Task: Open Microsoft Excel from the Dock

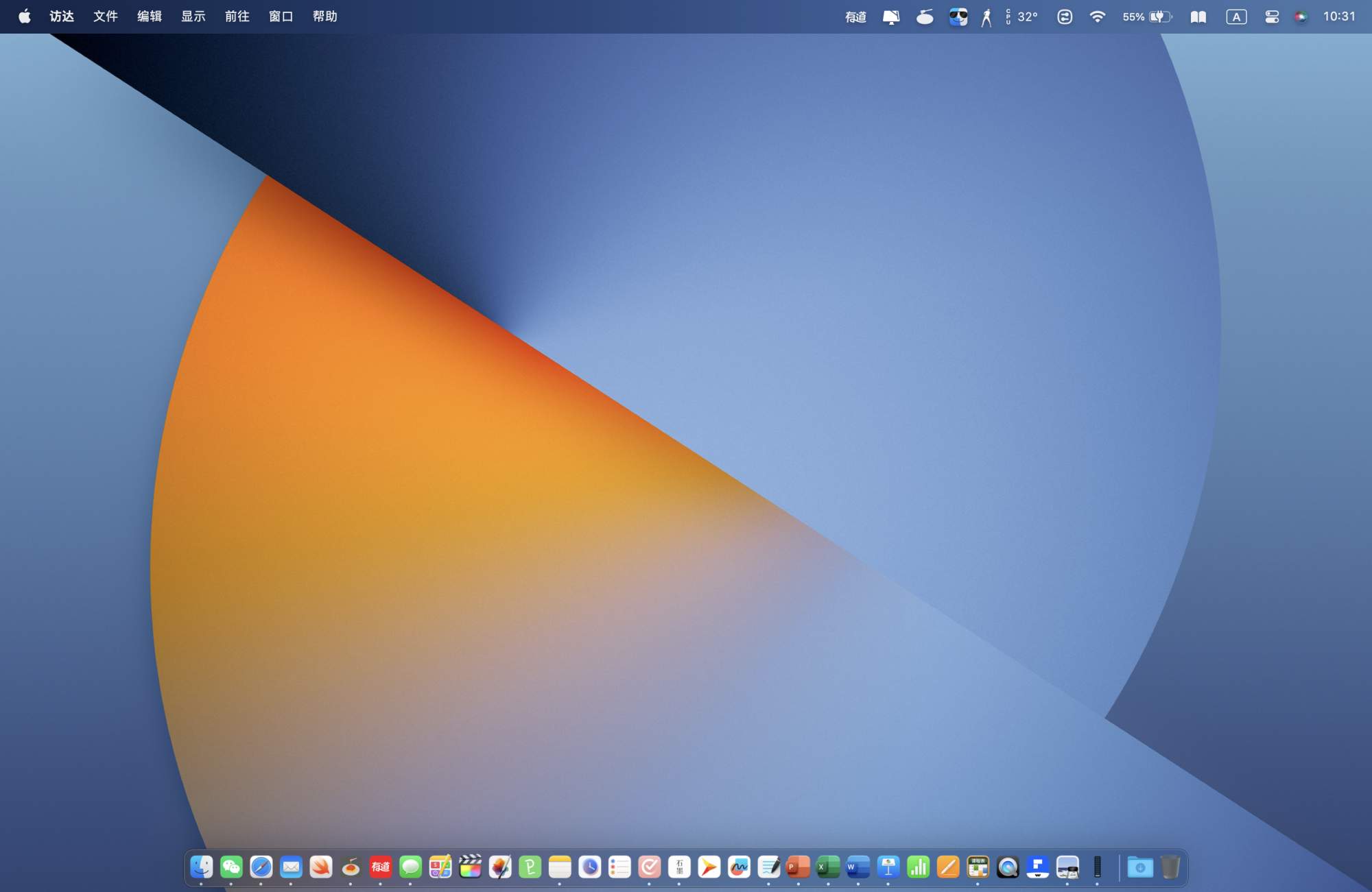Action: tap(828, 867)
